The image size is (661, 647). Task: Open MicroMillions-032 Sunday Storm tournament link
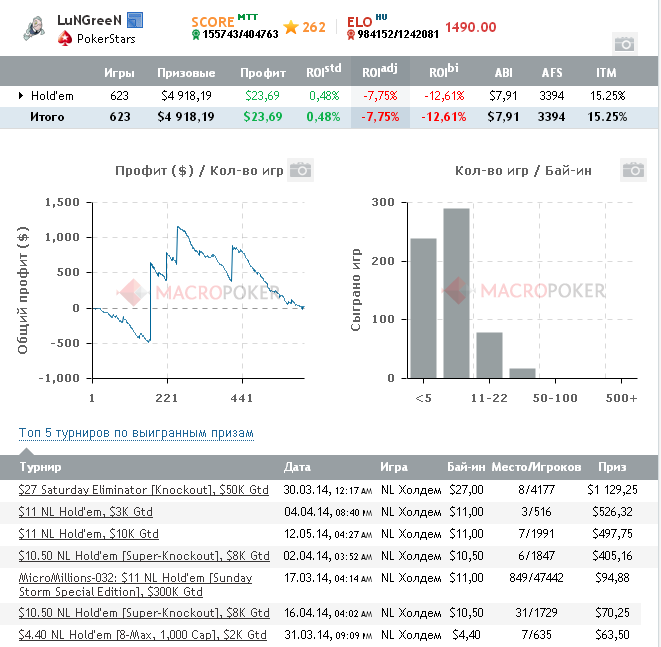click(x=135, y=585)
